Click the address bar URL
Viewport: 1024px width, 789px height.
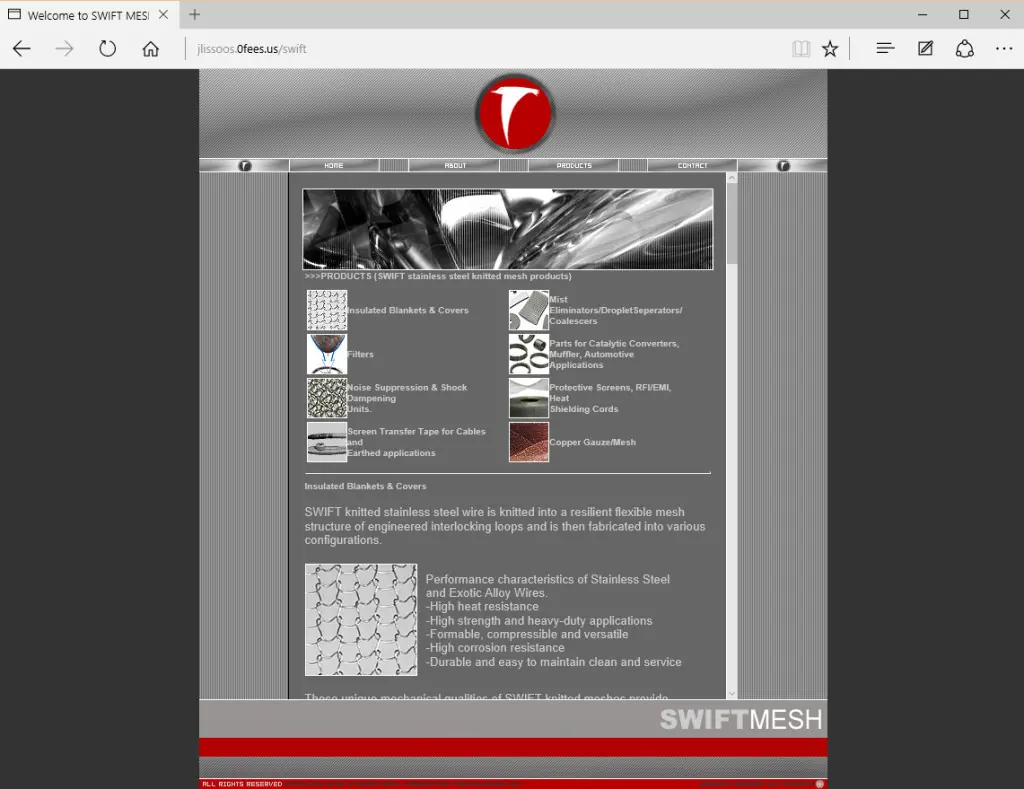click(x=251, y=49)
